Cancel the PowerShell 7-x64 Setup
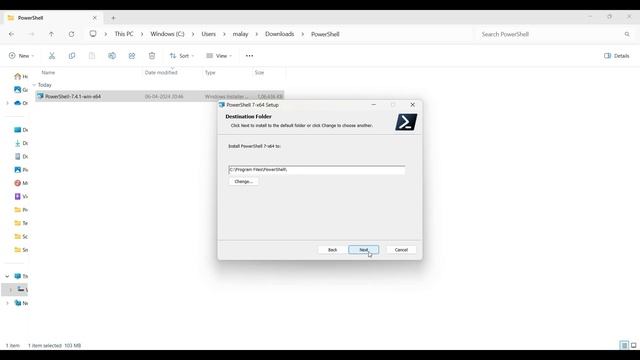Image resolution: width=640 pixels, height=360 pixels. (401, 250)
